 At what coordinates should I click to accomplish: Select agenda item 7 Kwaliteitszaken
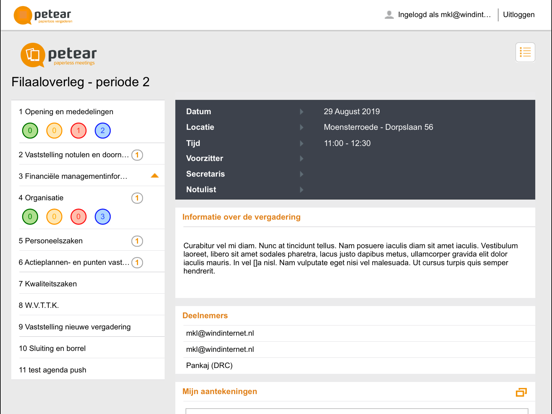point(48,284)
